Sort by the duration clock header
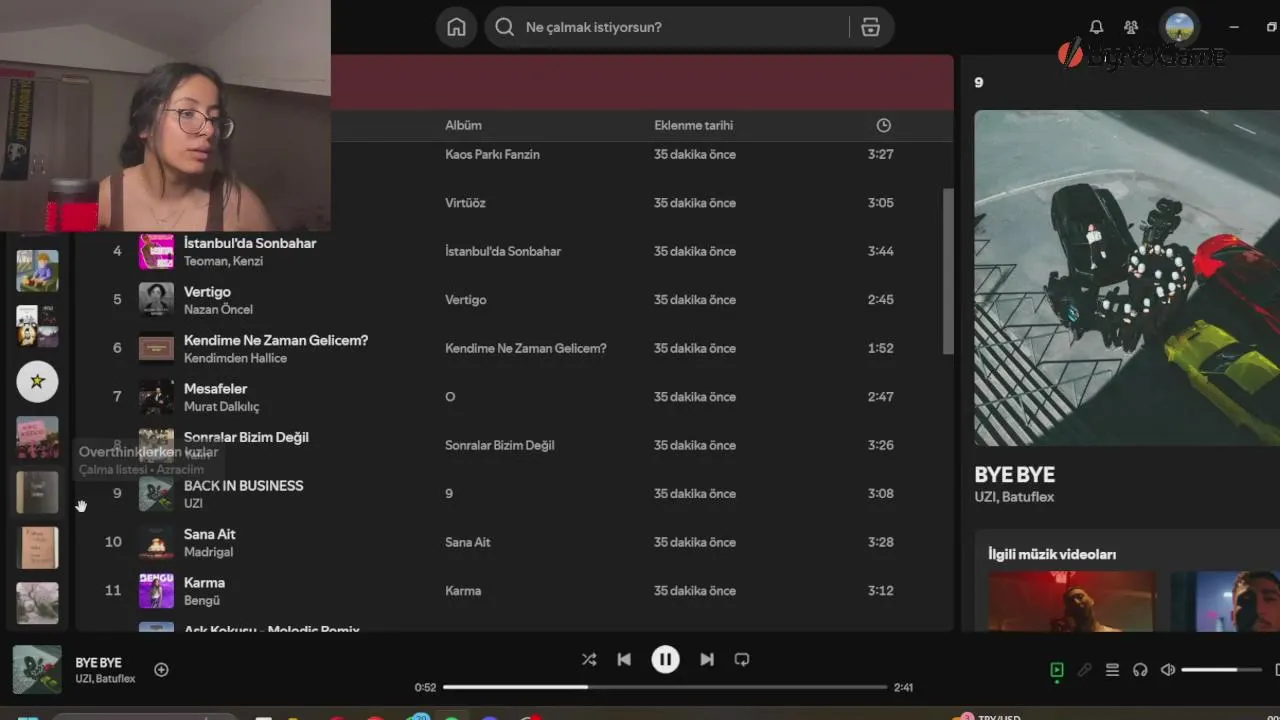 pos(883,125)
